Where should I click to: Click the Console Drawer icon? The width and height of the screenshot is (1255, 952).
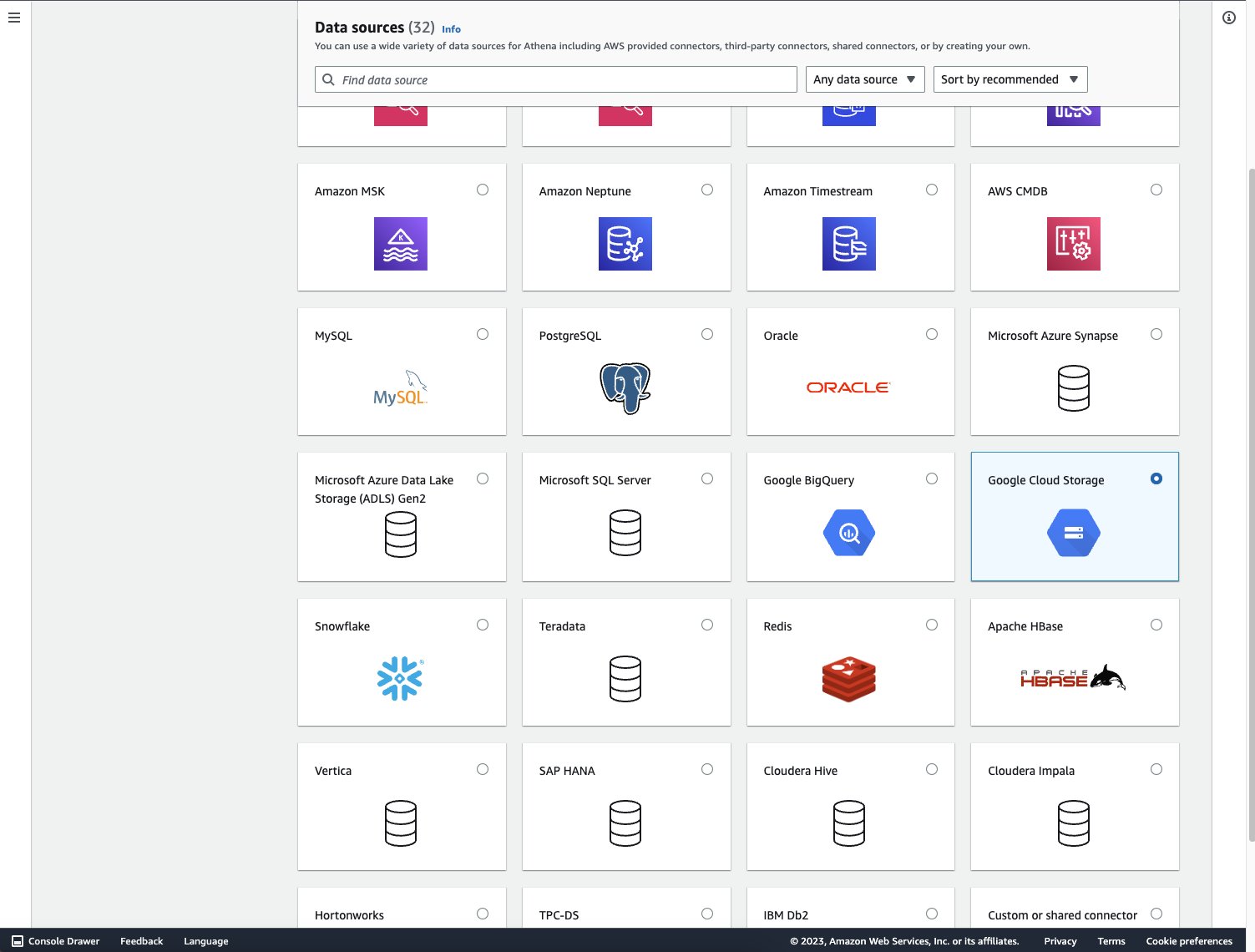[x=18, y=941]
